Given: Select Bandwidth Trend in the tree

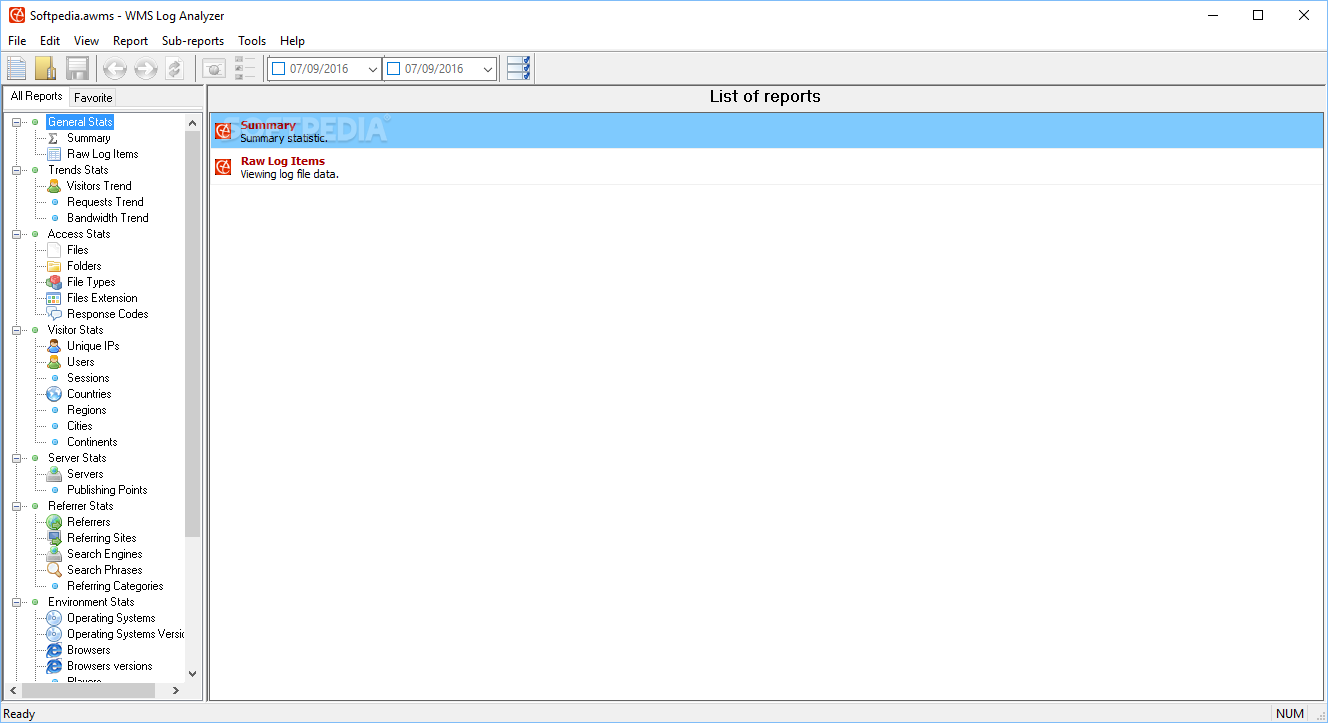Looking at the screenshot, I should click(x=108, y=218).
